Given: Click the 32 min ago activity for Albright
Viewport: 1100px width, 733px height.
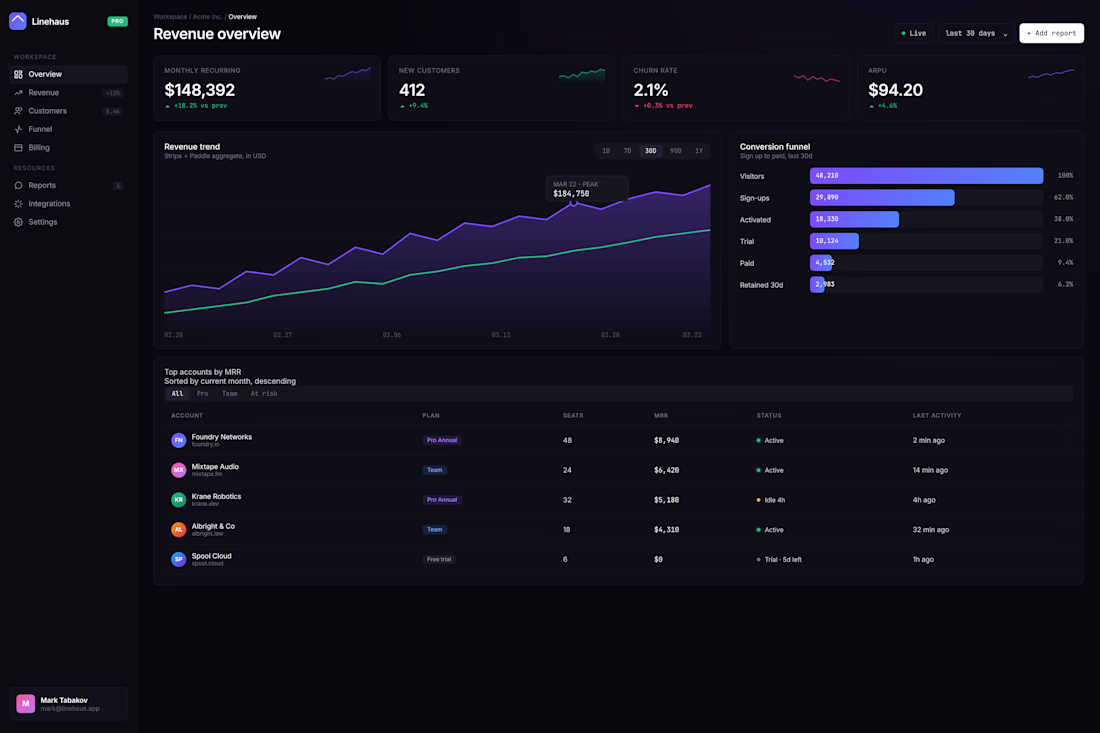Looking at the screenshot, I should pos(930,530).
